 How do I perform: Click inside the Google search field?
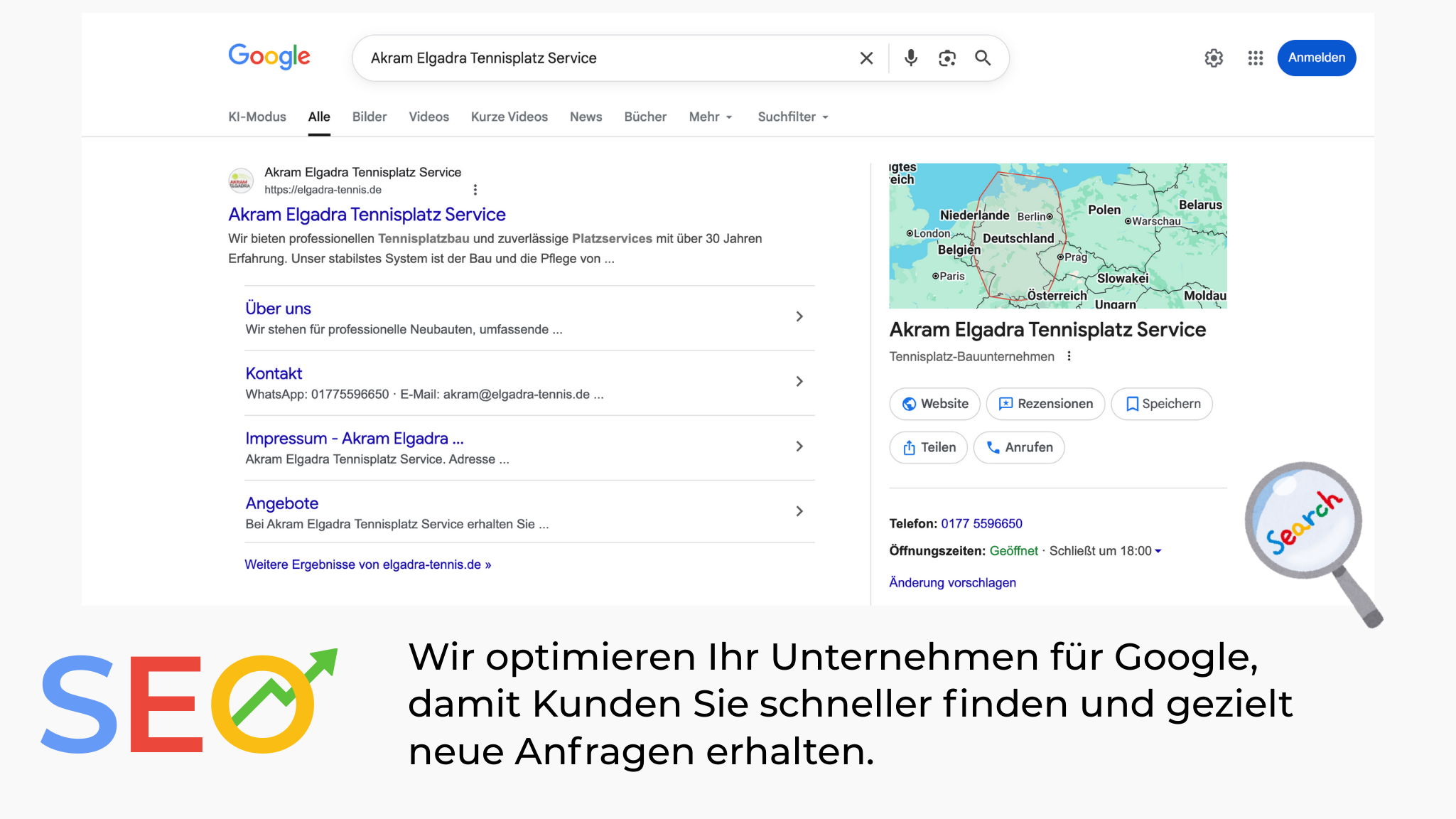click(604, 58)
